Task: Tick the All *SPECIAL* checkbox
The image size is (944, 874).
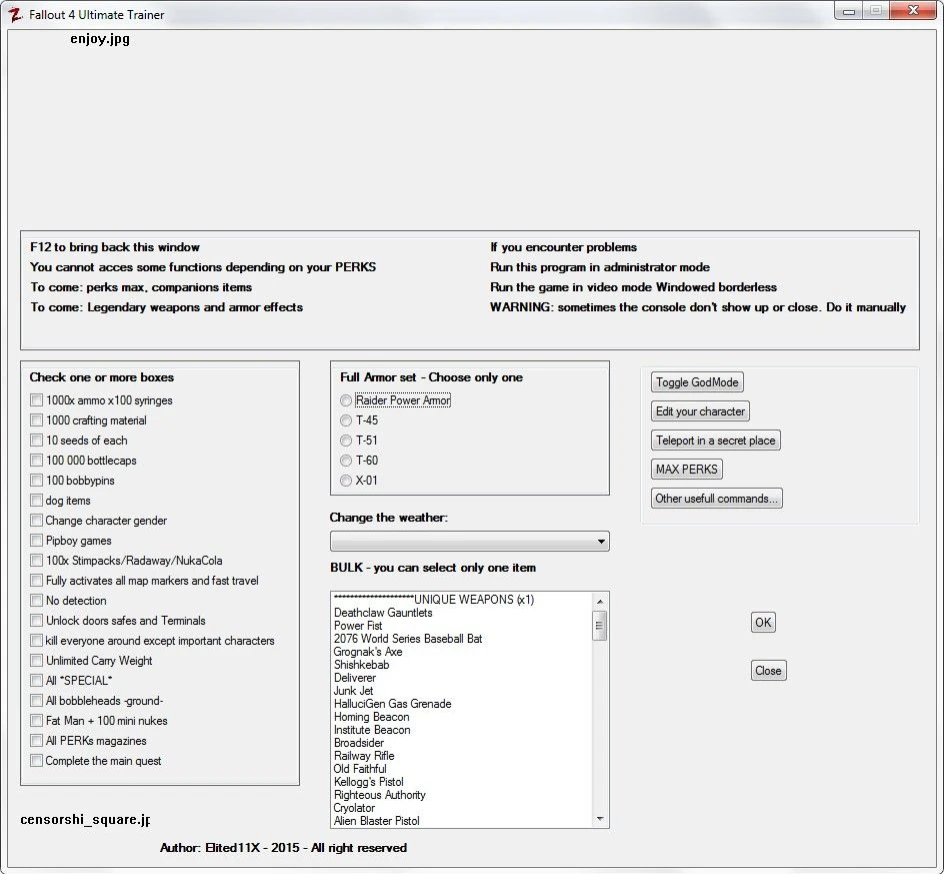Action: coord(37,681)
